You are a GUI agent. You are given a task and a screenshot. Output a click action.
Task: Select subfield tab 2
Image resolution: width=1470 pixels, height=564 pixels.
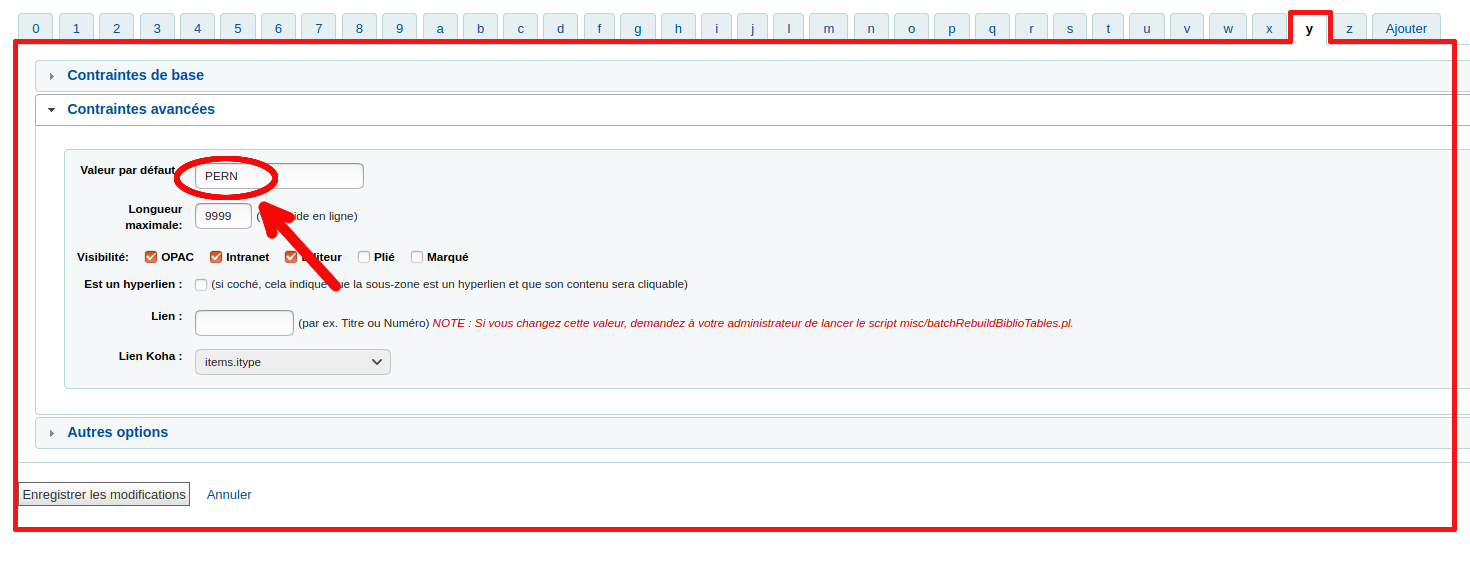116,28
